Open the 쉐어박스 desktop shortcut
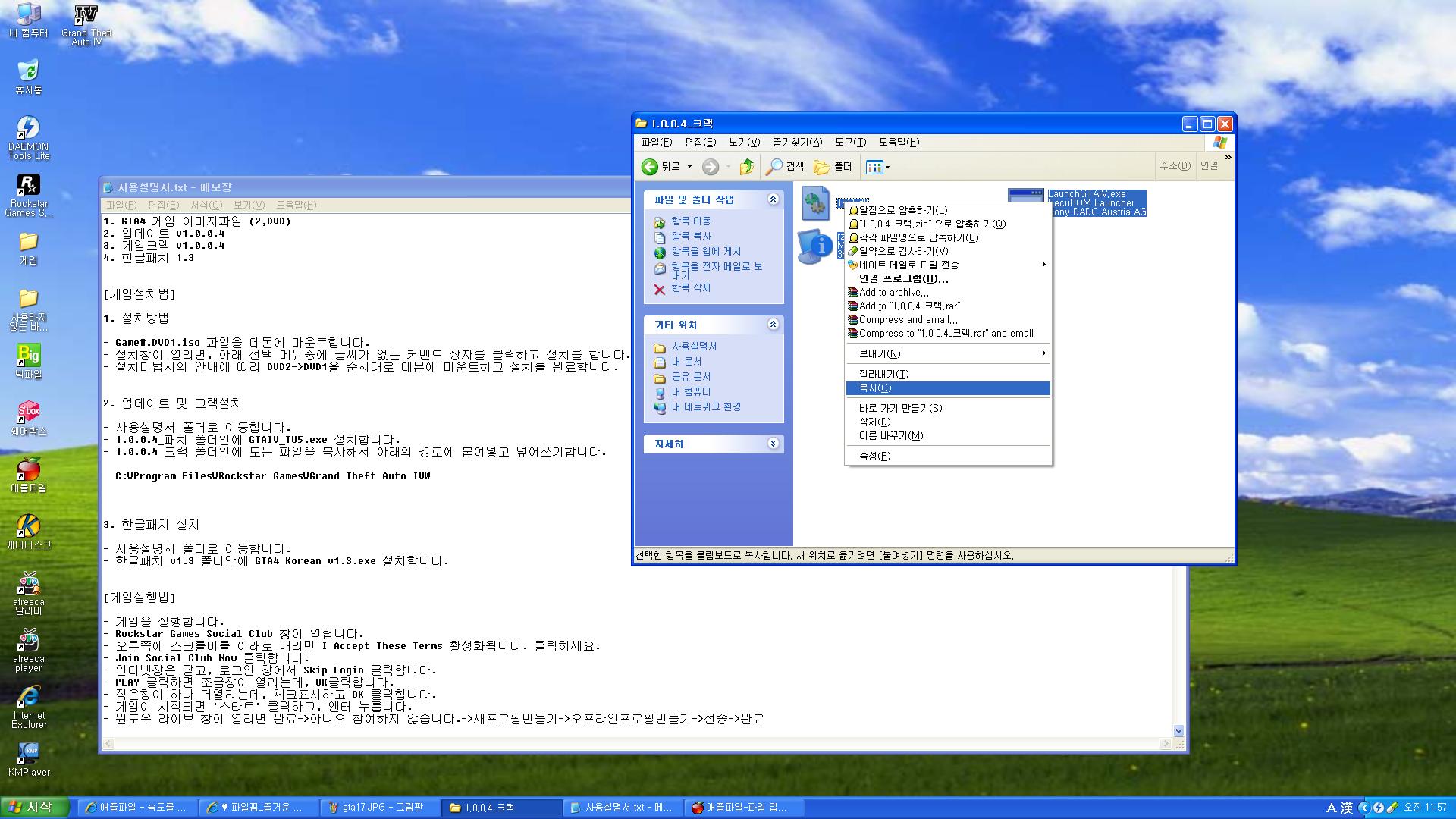 click(28, 419)
